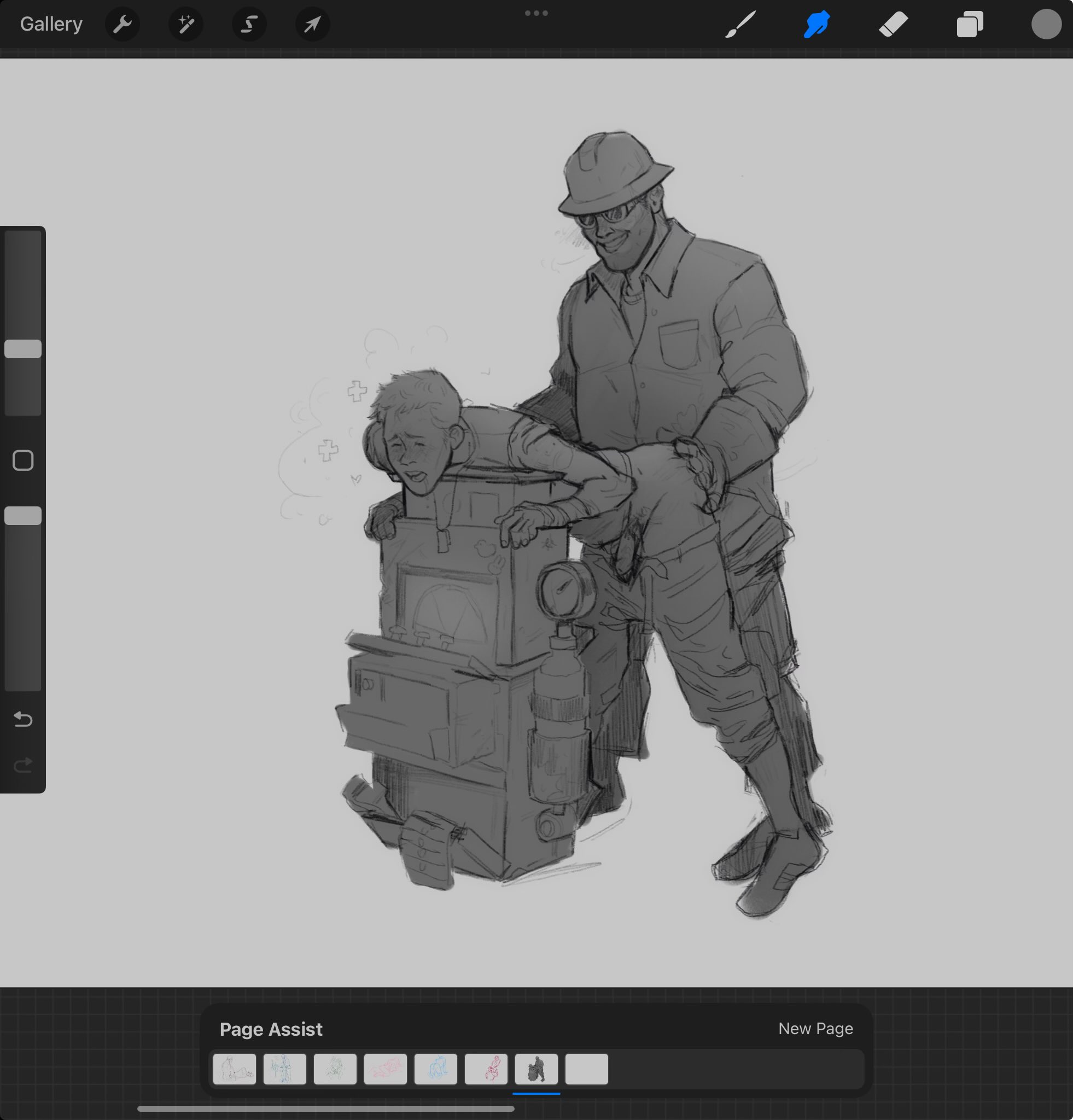Open the Layers panel
Image resolution: width=1073 pixels, height=1120 pixels.
point(970,25)
